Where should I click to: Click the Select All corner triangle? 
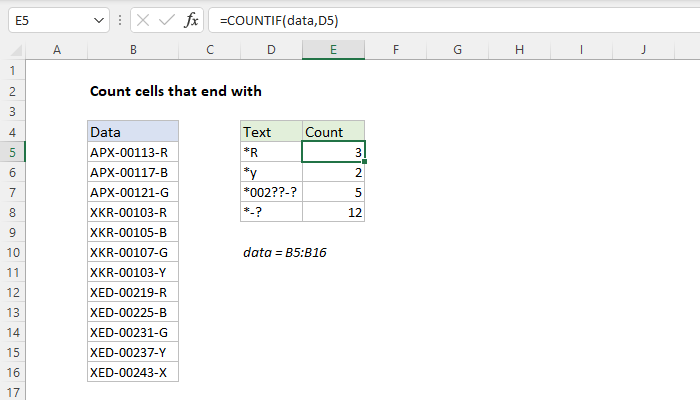pyautogui.click(x=16, y=50)
